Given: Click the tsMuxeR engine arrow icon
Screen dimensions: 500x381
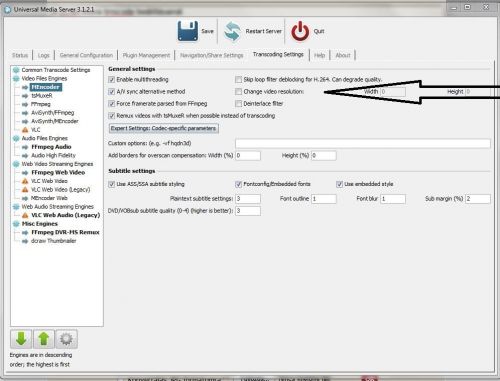Looking at the screenshot, I should point(25,96).
